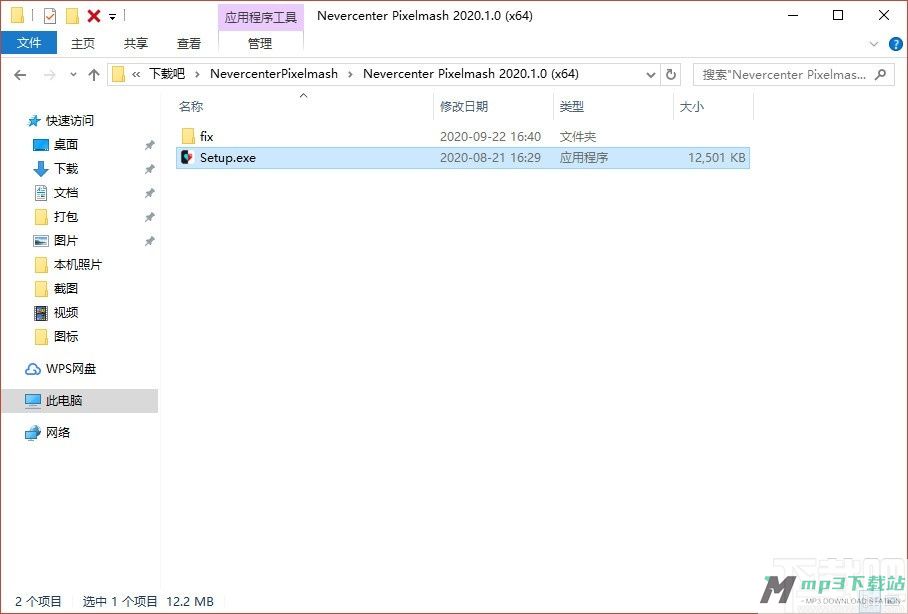908x614 pixels.
Task: Click the fix folder name
Action: (x=206, y=136)
